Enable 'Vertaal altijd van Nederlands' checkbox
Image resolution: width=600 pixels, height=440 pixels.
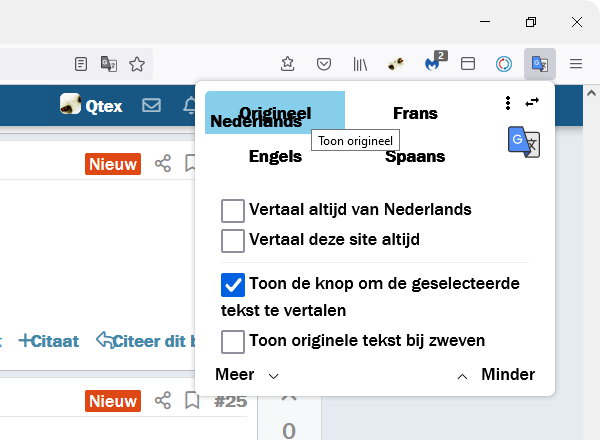tap(233, 210)
